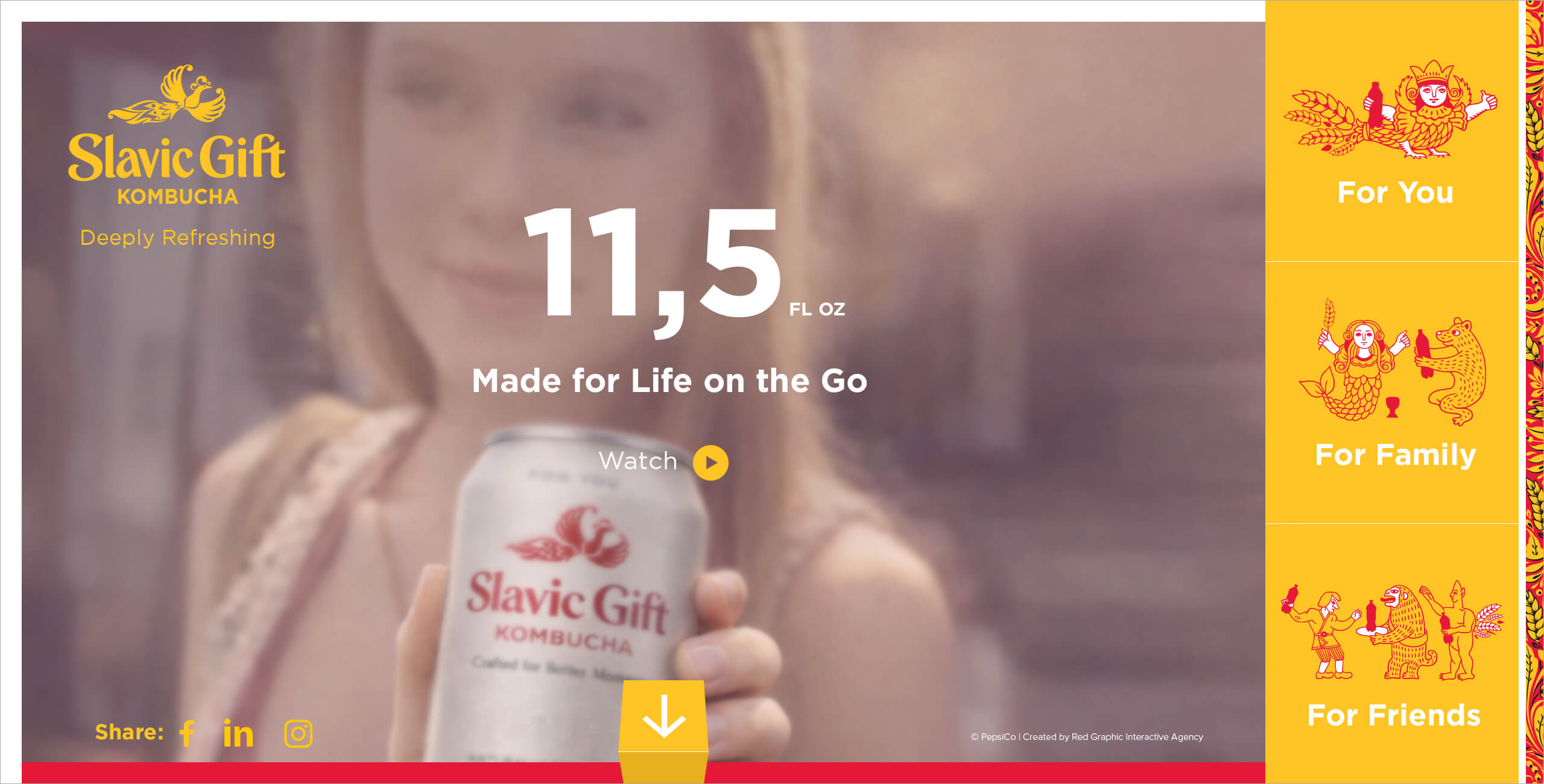Click the Facebook share icon
Image resolution: width=1544 pixels, height=784 pixels.
[187, 733]
